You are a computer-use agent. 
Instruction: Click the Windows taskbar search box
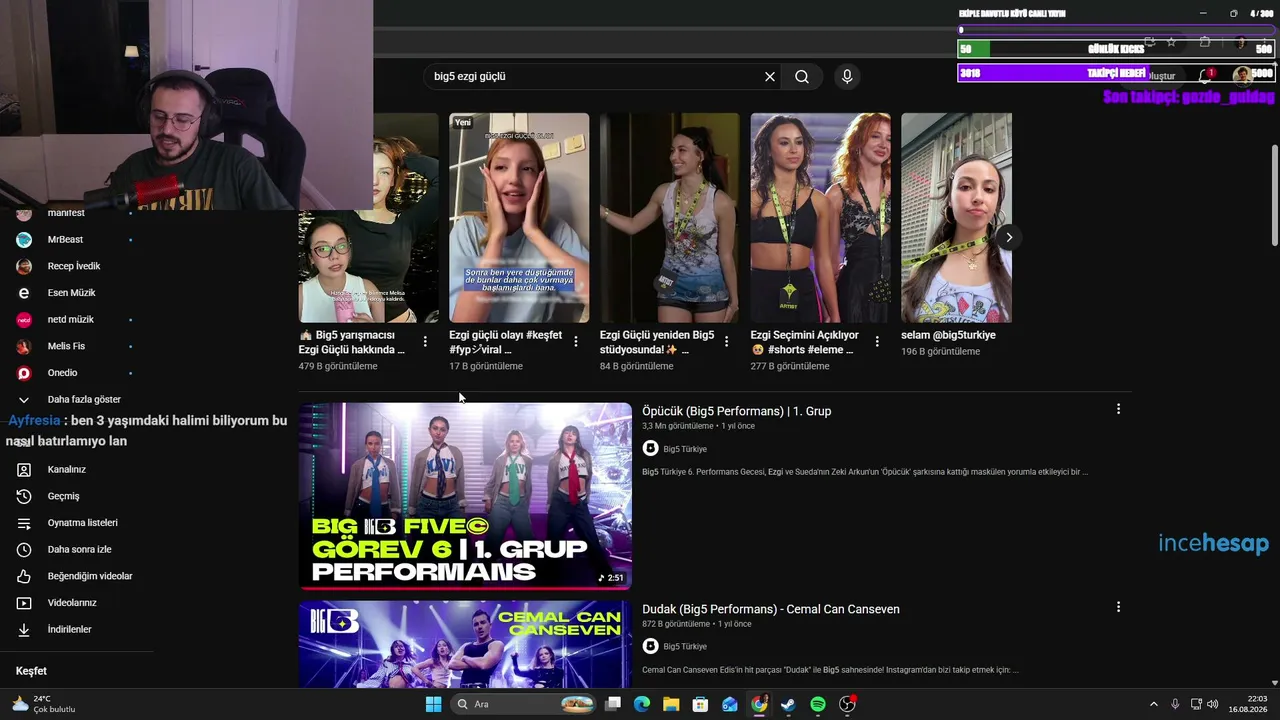(525, 704)
